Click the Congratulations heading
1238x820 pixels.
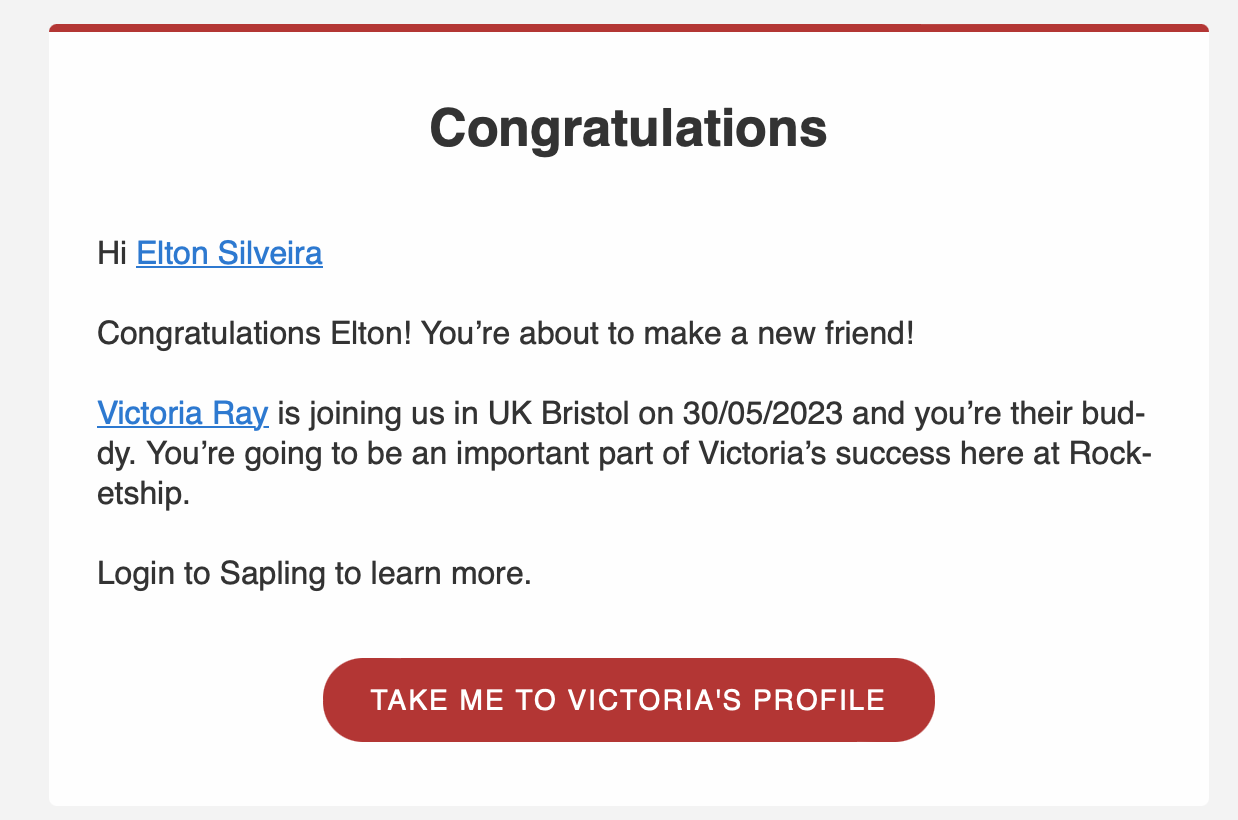tap(628, 128)
